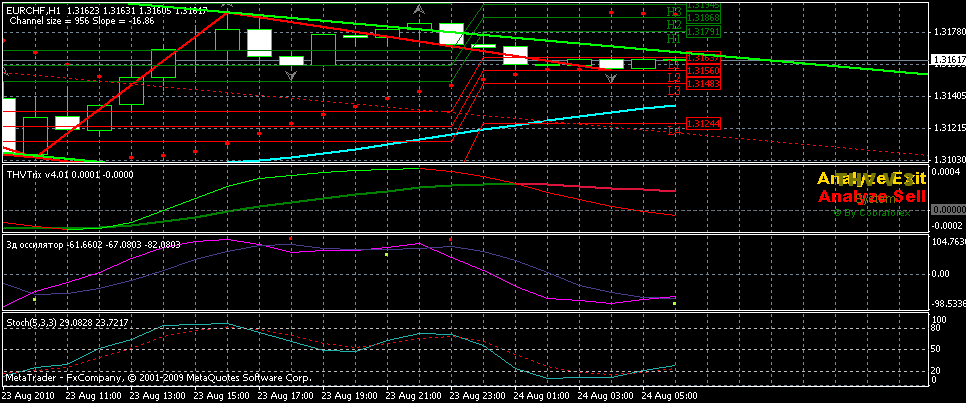Click the 3д осцилятор indicator label

(x=35, y=244)
